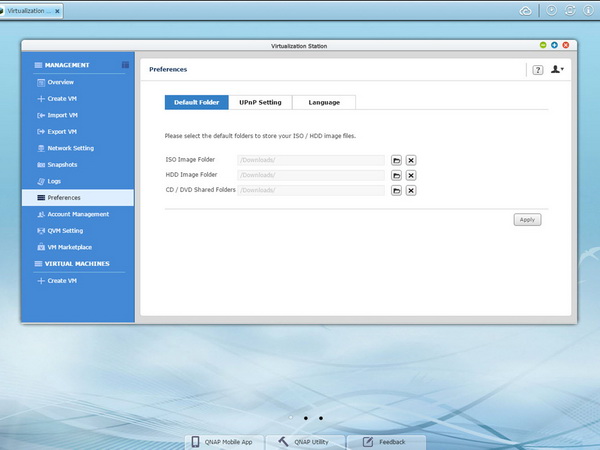
Task: Browse folder for HDD Image Folder
Action: click(x=396, y=176)
